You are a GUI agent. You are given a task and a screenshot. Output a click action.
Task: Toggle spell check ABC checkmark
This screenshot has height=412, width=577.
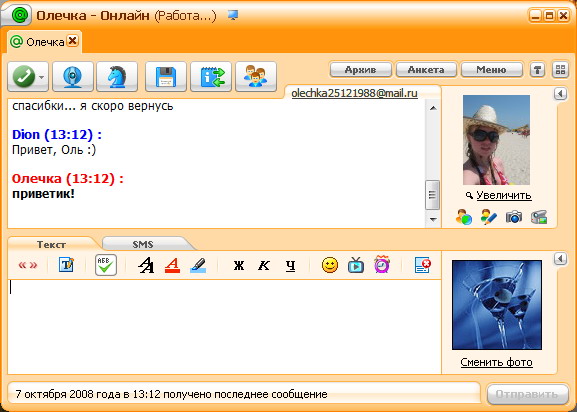(106, 265)
